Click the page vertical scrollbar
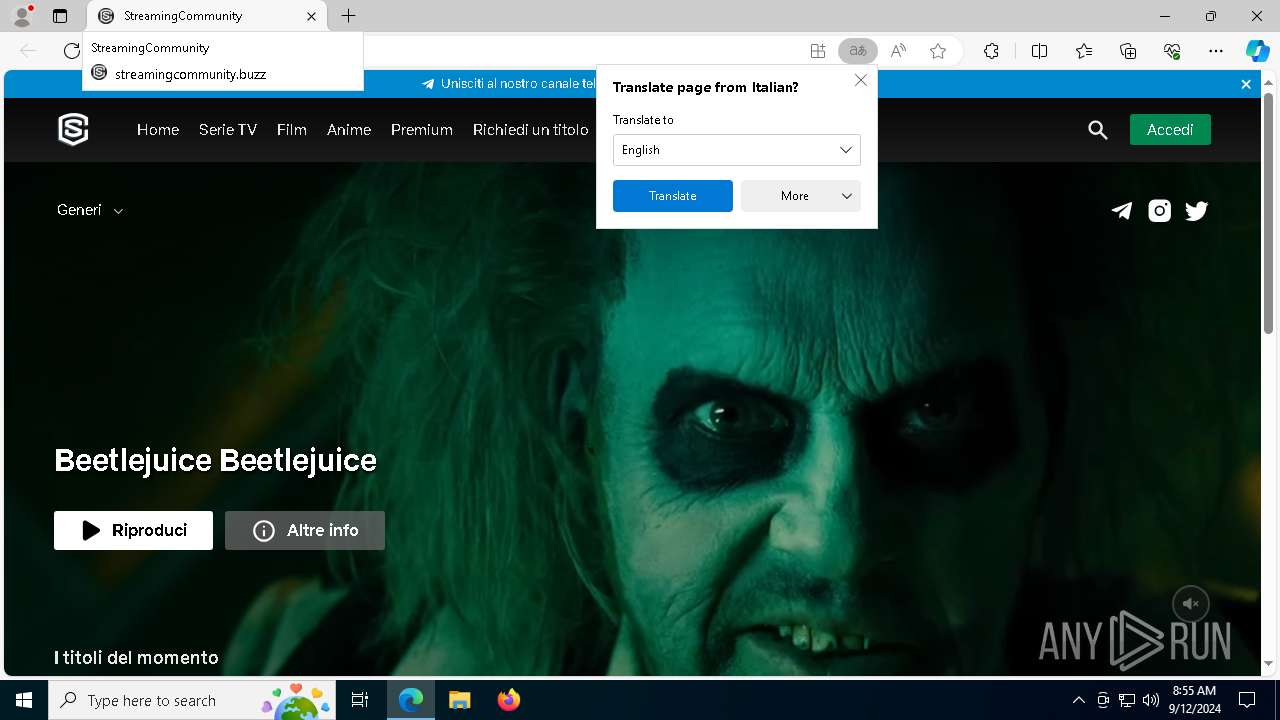Viewport: 1280px width, 720px height. [x=1269, y=213]
